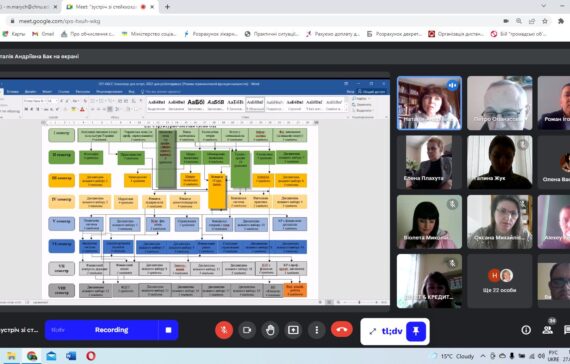Toggle the raise hand button
The width and height of the screenshot is (570, 364).
click(270, 330)
